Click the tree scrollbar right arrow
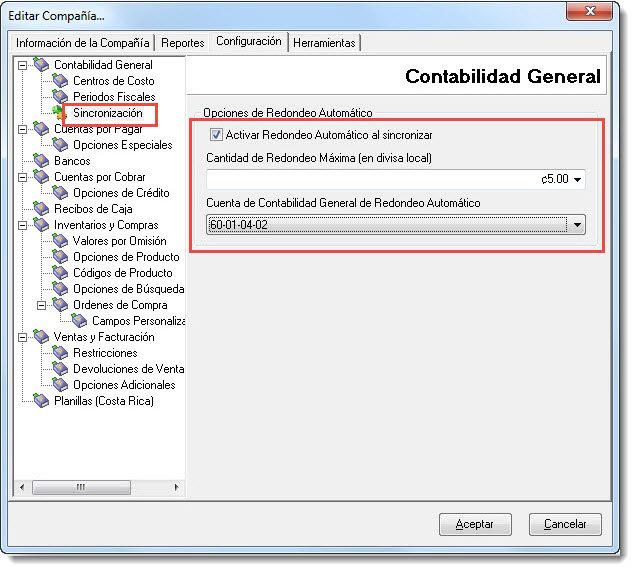 pyautogui.click(x=176, y=487)
